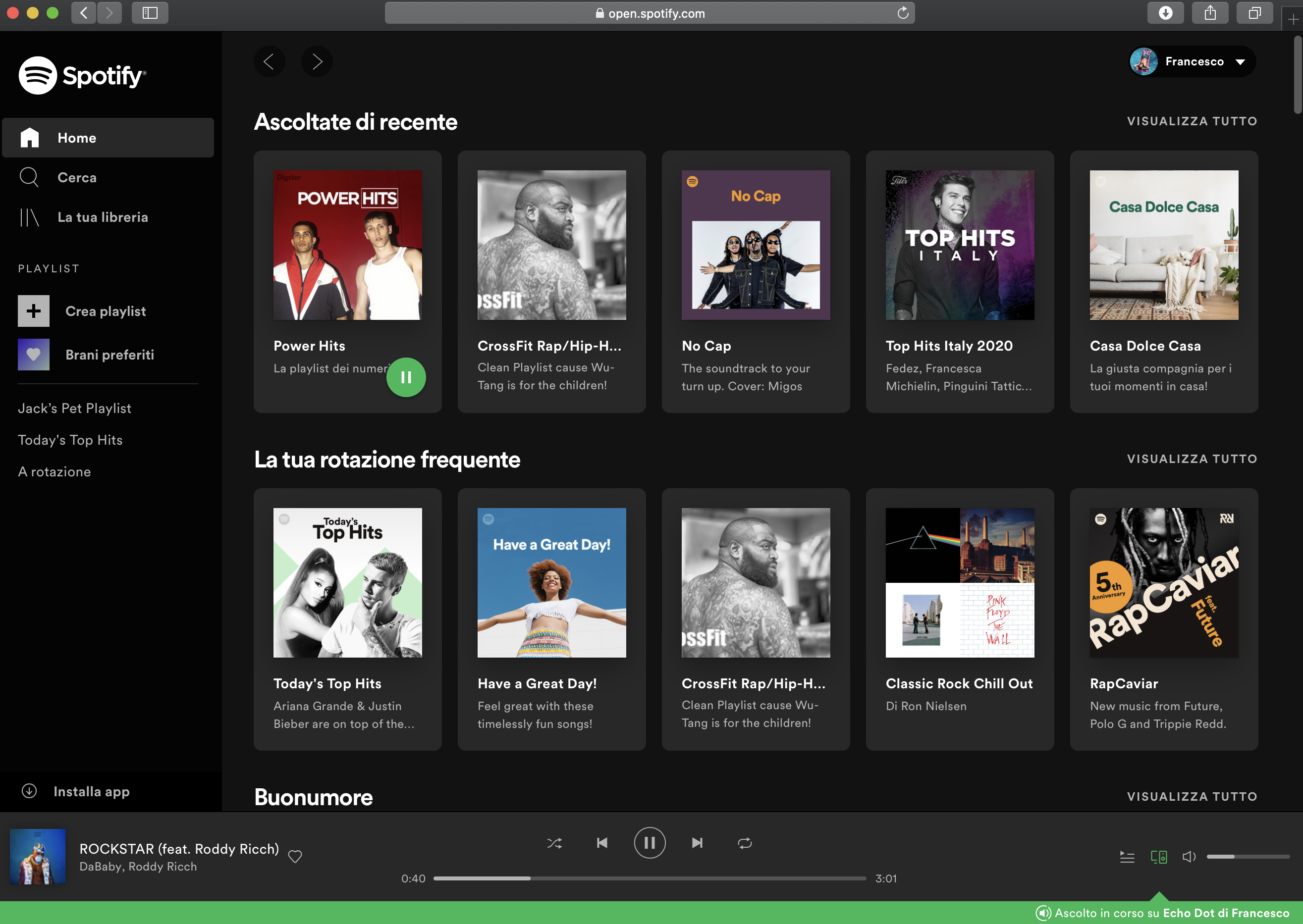Open connect to device menu

(x=1159, y=857)
